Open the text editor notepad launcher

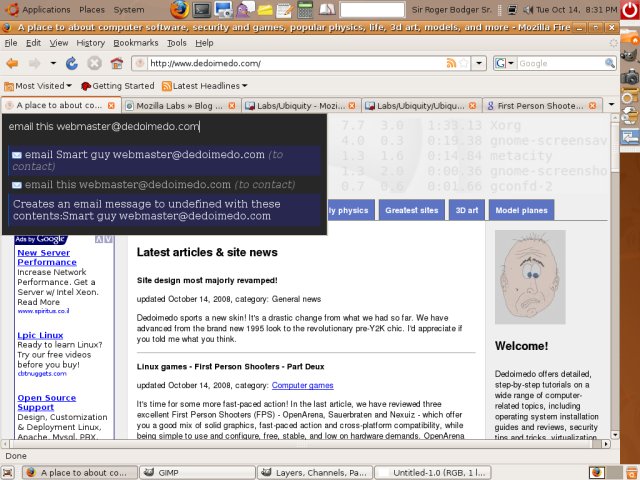(x=284, y=10)
